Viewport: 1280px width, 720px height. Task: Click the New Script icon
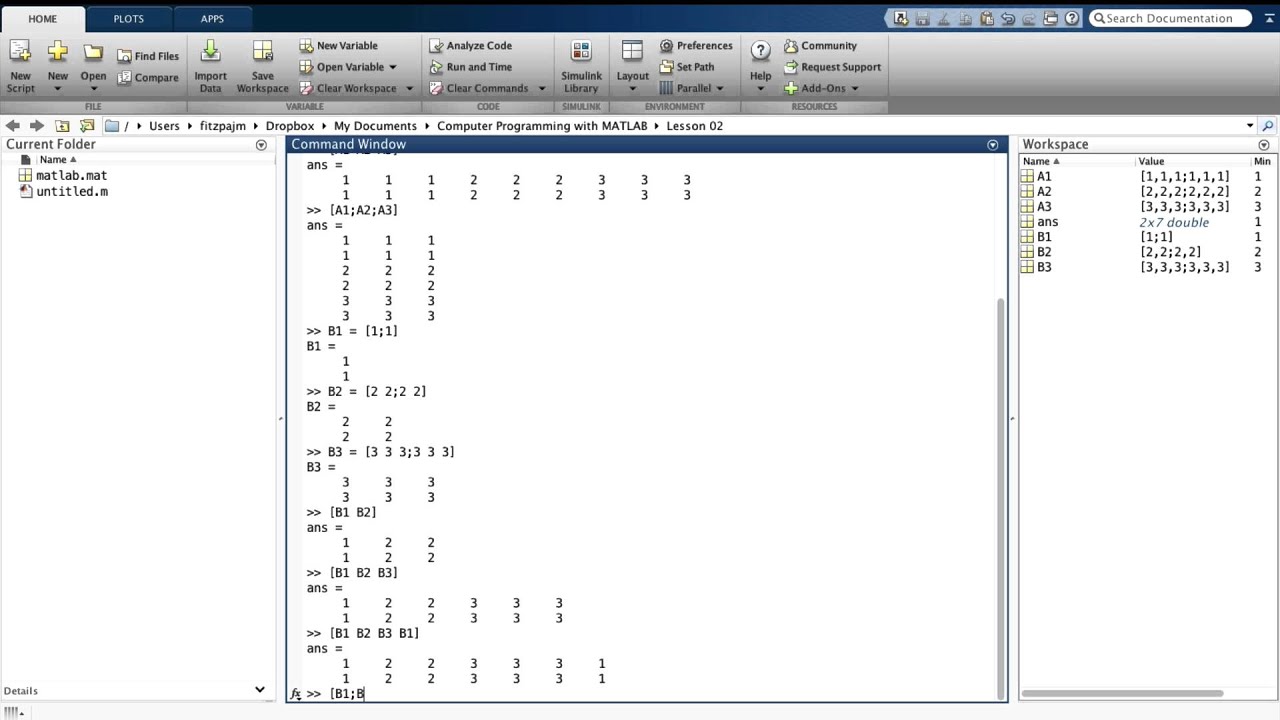pos(20,53)
